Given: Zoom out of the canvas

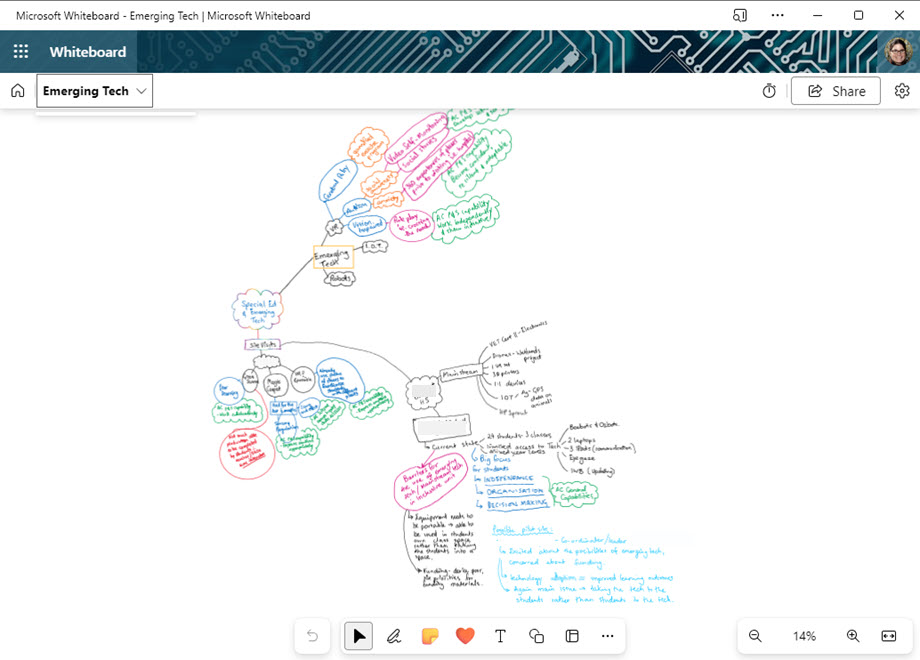Looking at the screenshot, I should click(755, 636).
